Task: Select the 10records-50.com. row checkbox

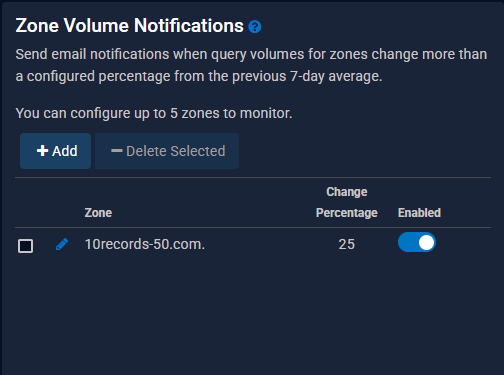Action: (x=25, y=246)
